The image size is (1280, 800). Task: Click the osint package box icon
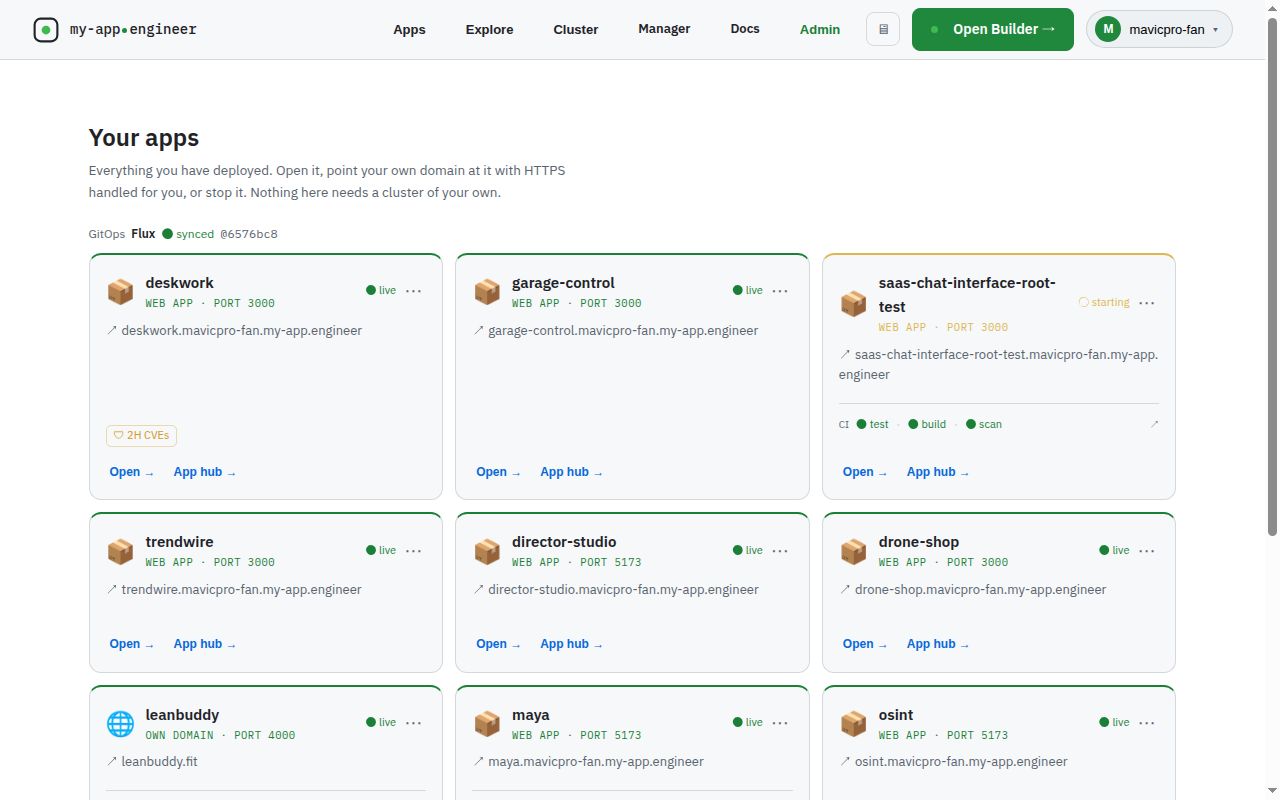[853, 724]
